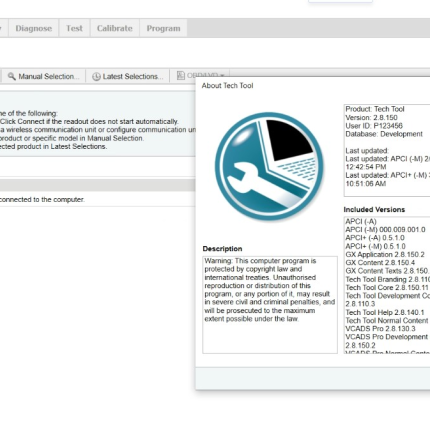Select the 'APCI (-A)' entry

click(361, 221)
